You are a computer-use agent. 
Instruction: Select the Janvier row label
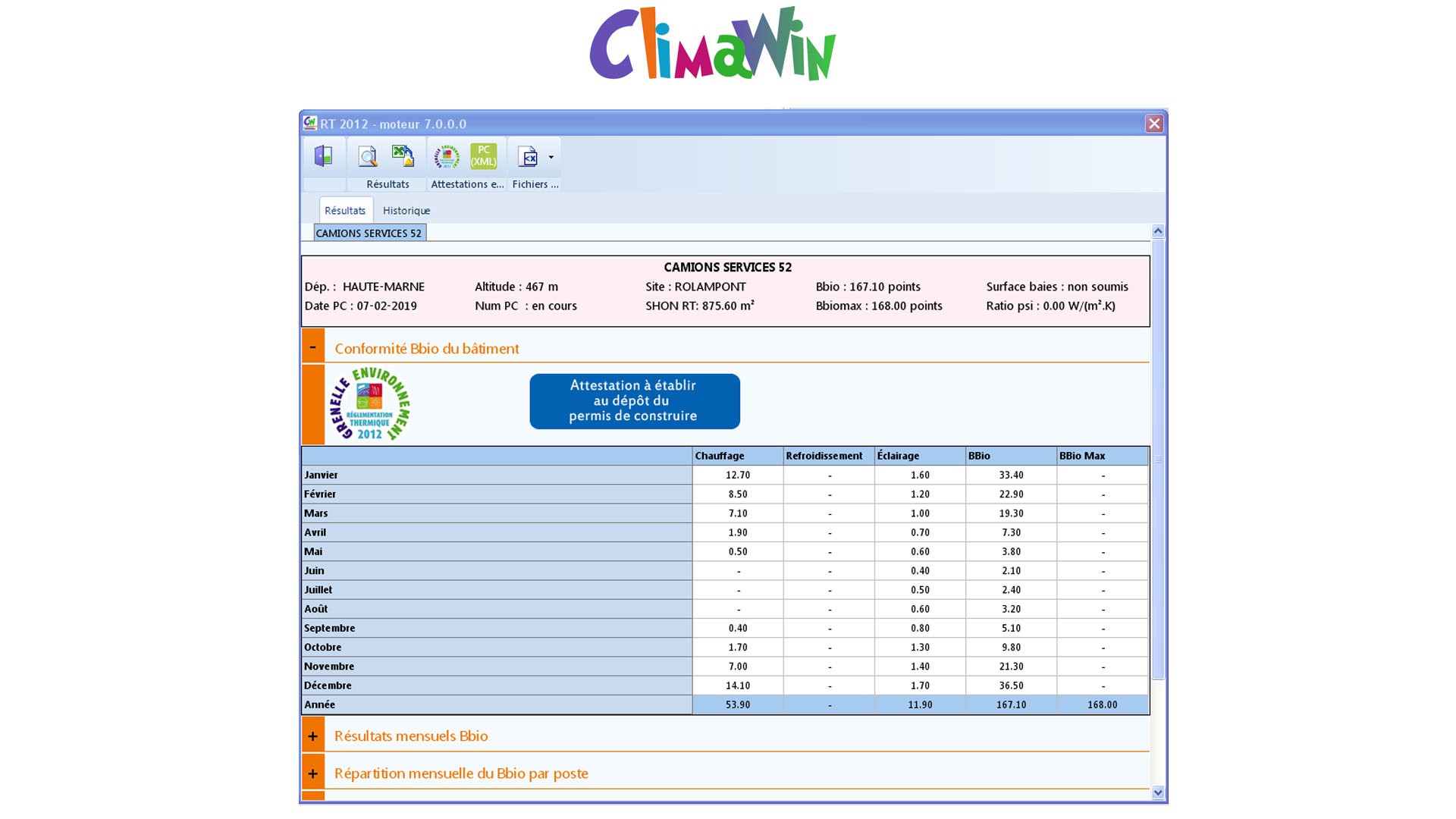coord(497,475)
